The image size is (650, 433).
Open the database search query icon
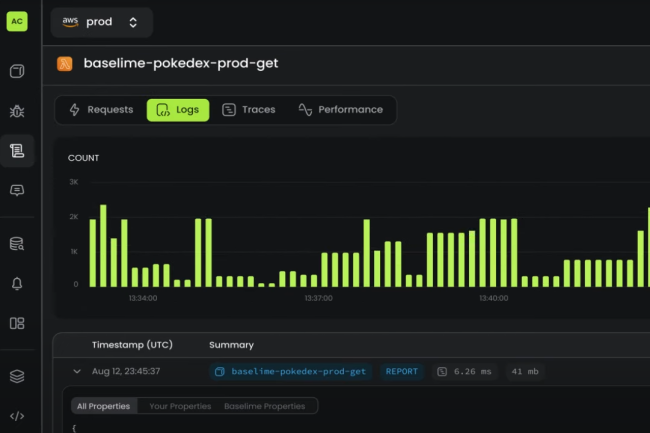(17, 244)
